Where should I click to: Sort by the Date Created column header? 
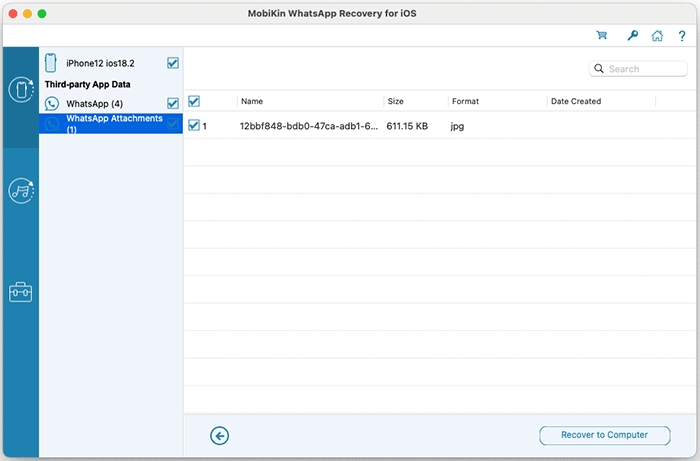click(x=576, y=101)
